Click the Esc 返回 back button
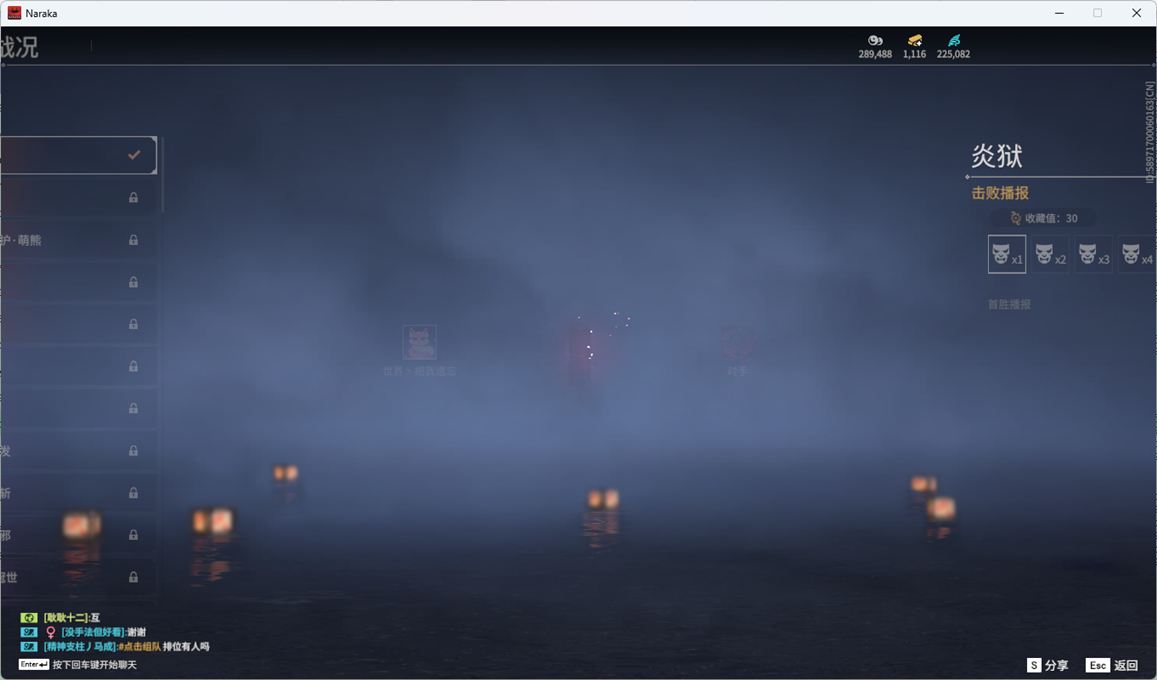Viewport: 1157px width, 680px height. tap(1113, 665)
